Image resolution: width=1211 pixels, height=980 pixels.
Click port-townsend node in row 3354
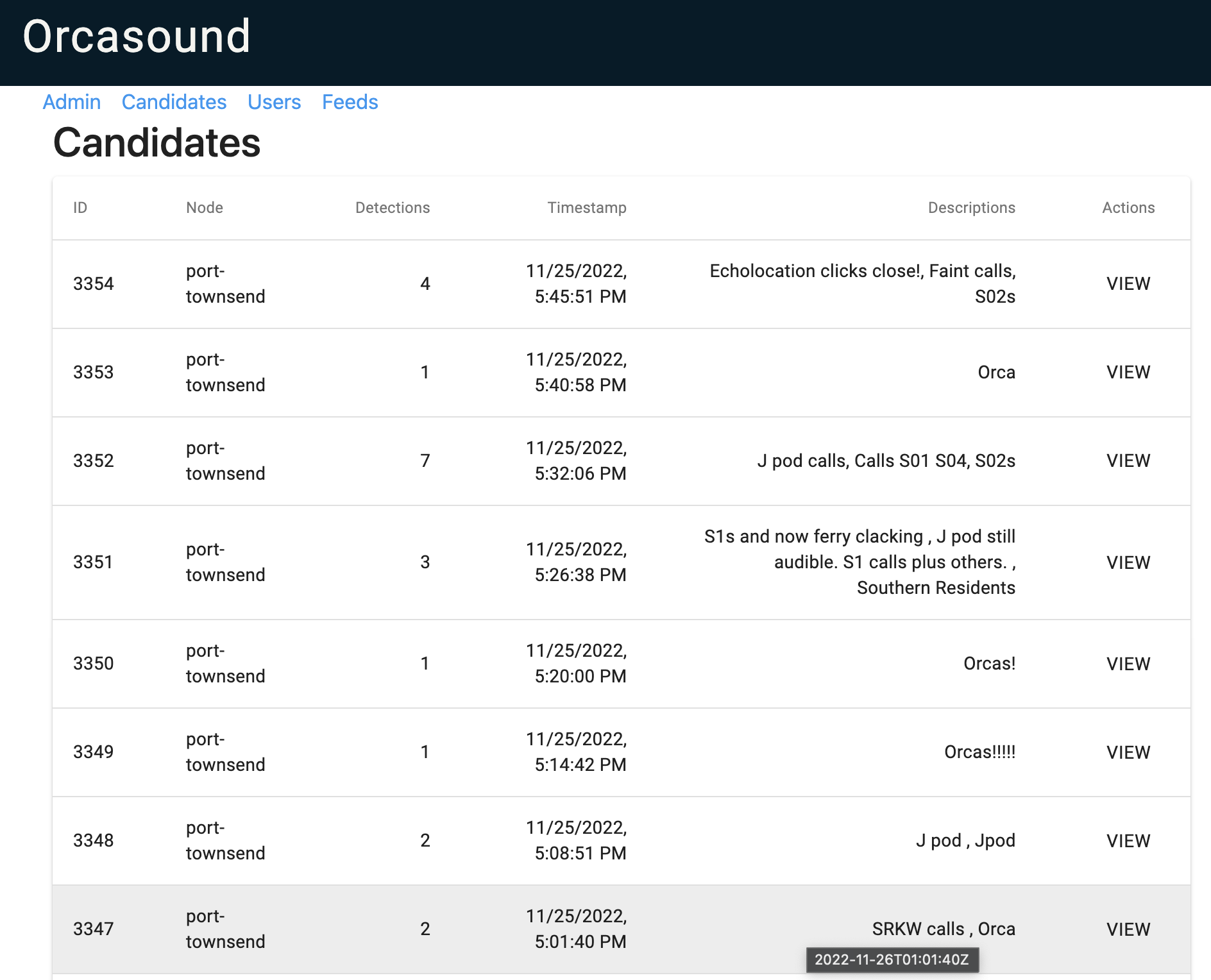[225, 283]
